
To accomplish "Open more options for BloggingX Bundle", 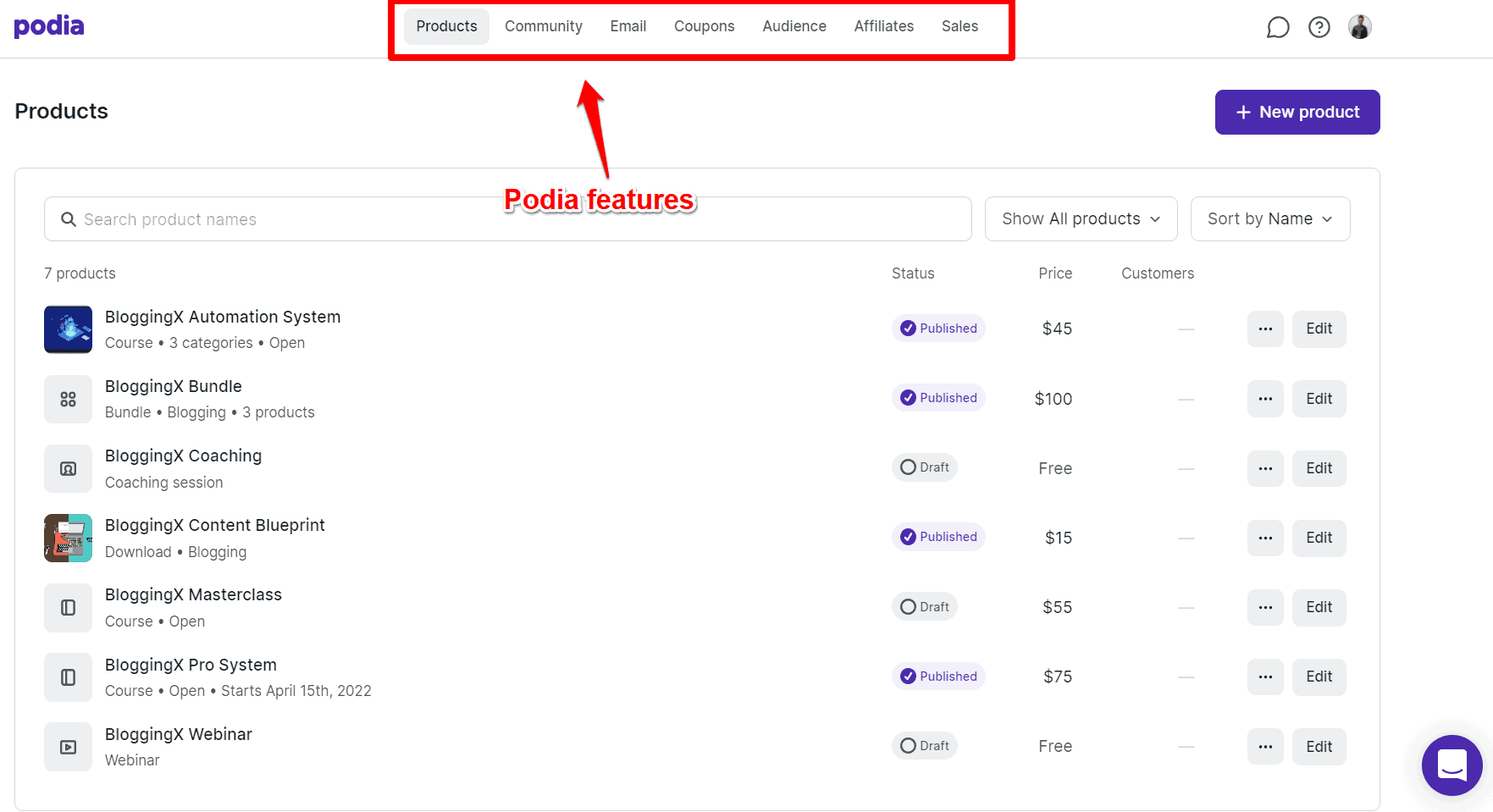I will 1265,399.
